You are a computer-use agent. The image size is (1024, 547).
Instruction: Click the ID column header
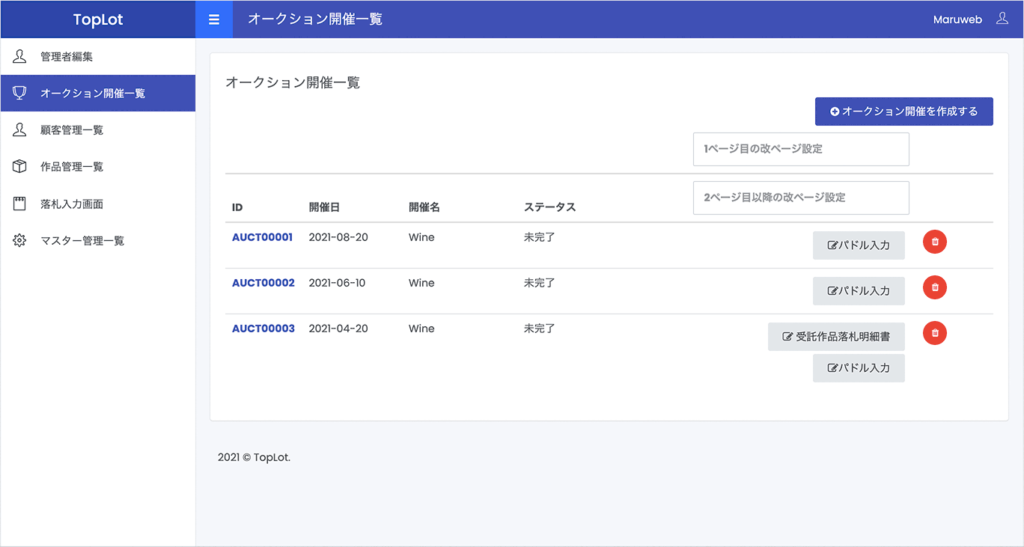click(x=237, y=208)
